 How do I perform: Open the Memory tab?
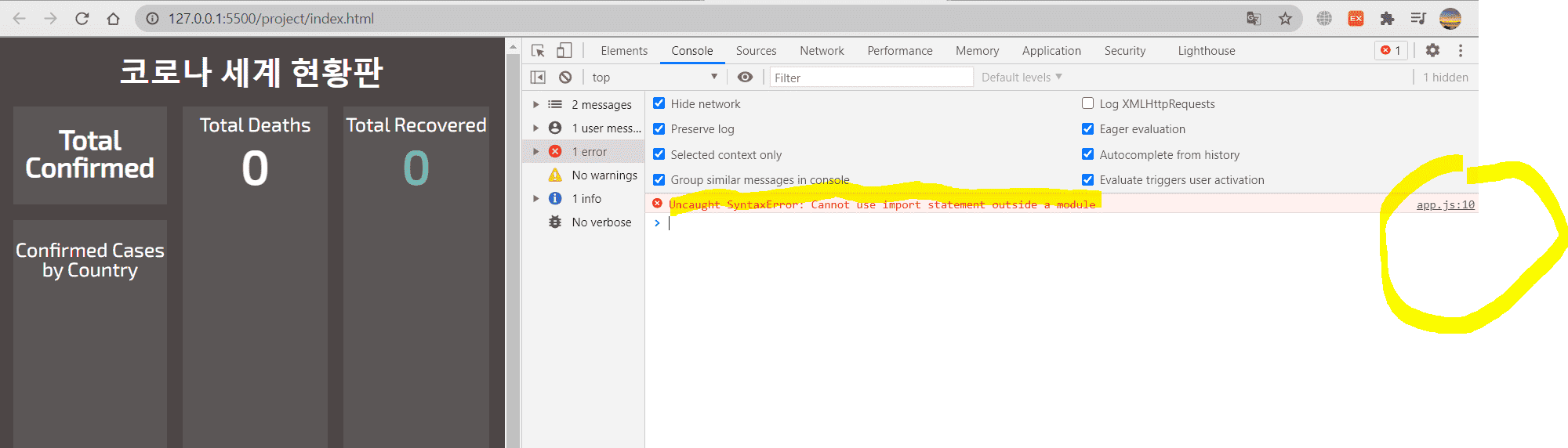977,51
